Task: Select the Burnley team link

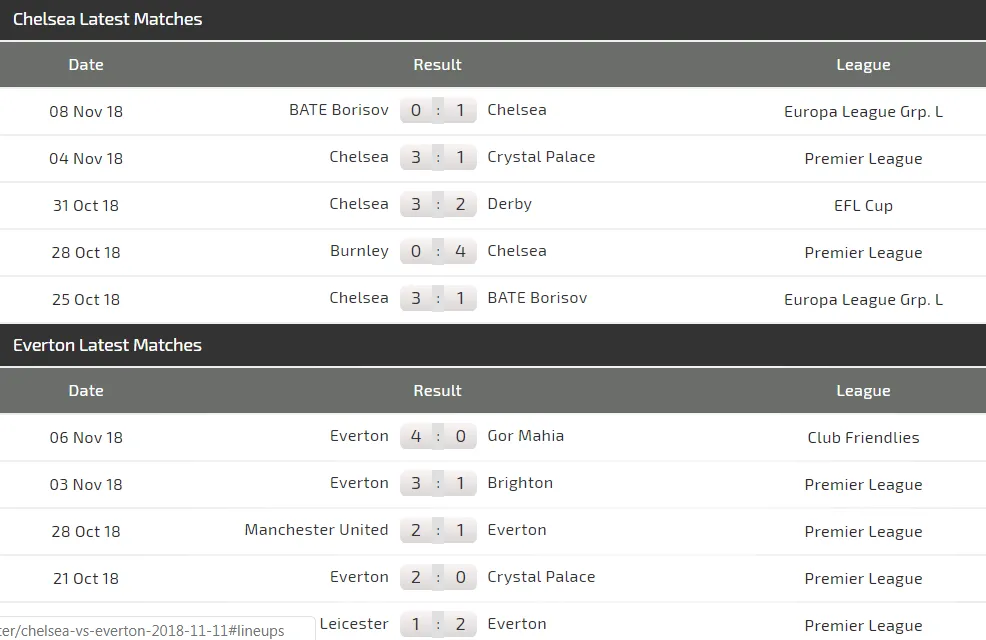Action: click(359, 251)
